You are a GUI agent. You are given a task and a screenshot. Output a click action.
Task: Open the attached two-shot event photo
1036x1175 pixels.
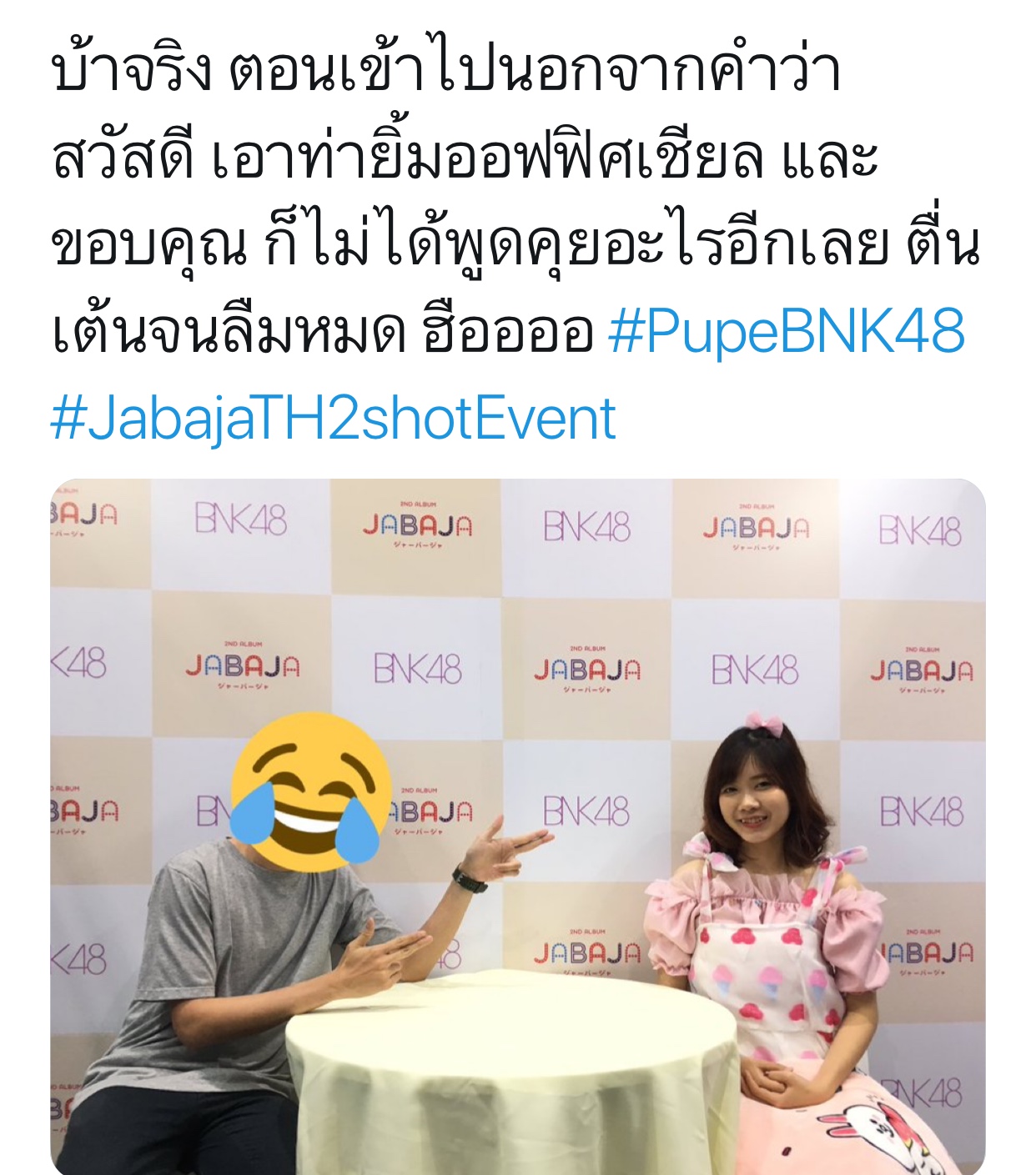(x=518, y=826)
